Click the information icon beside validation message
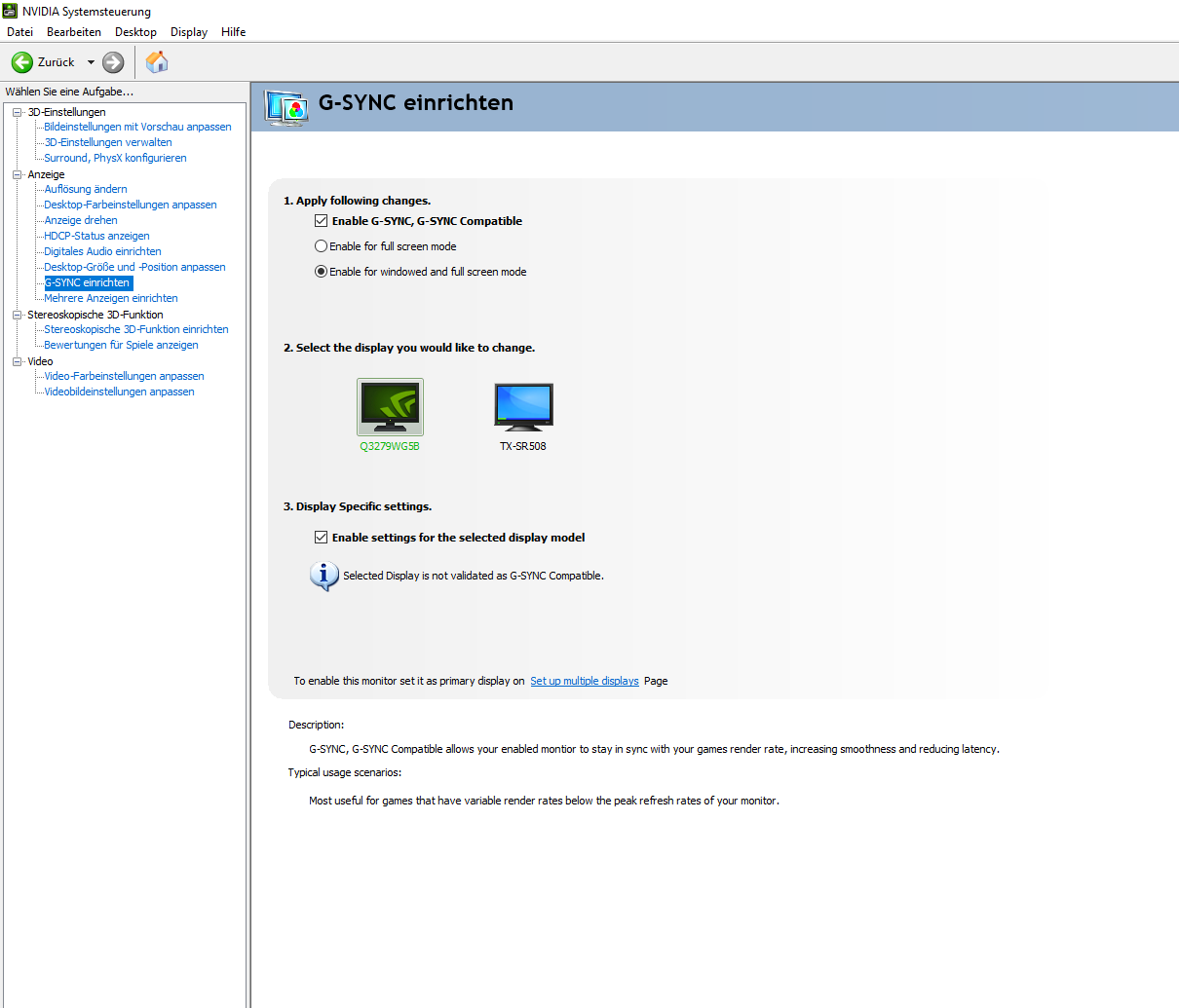 (x=323, y=576)
